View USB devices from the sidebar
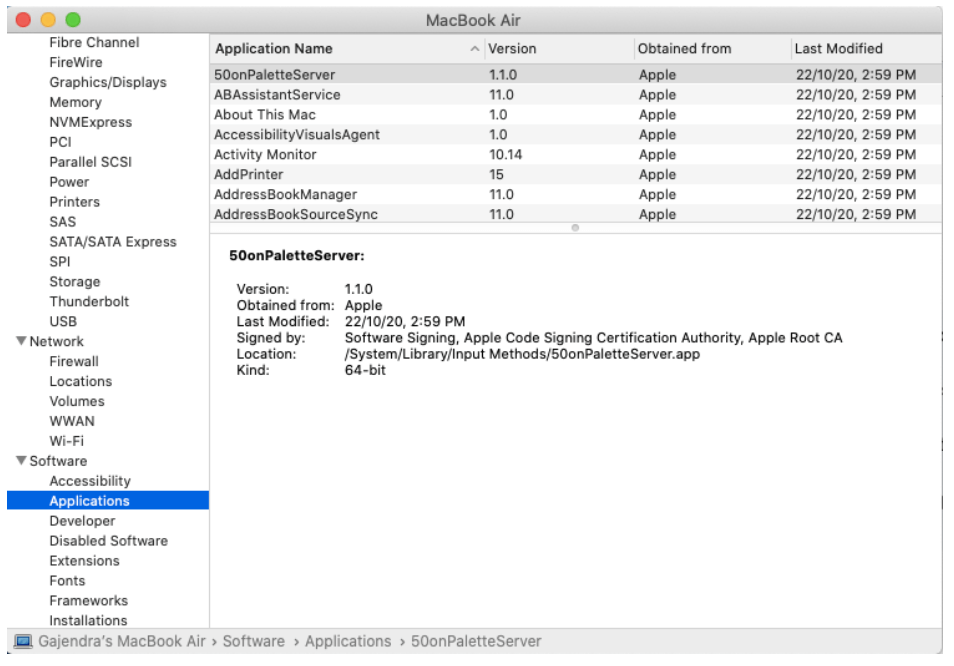954x666 pixels. 67,321
